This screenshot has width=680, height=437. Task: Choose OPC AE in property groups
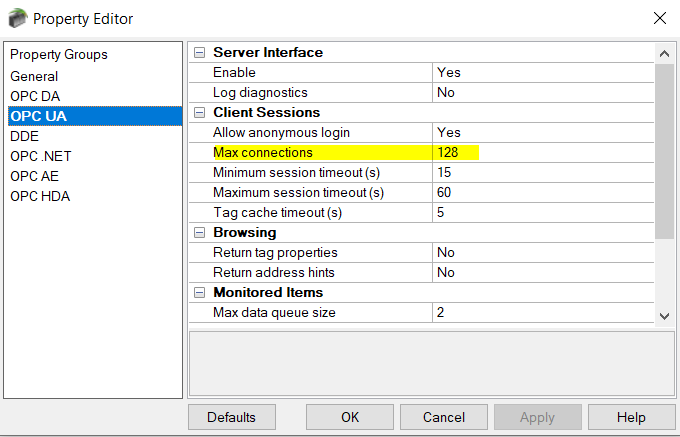point(34,176)
